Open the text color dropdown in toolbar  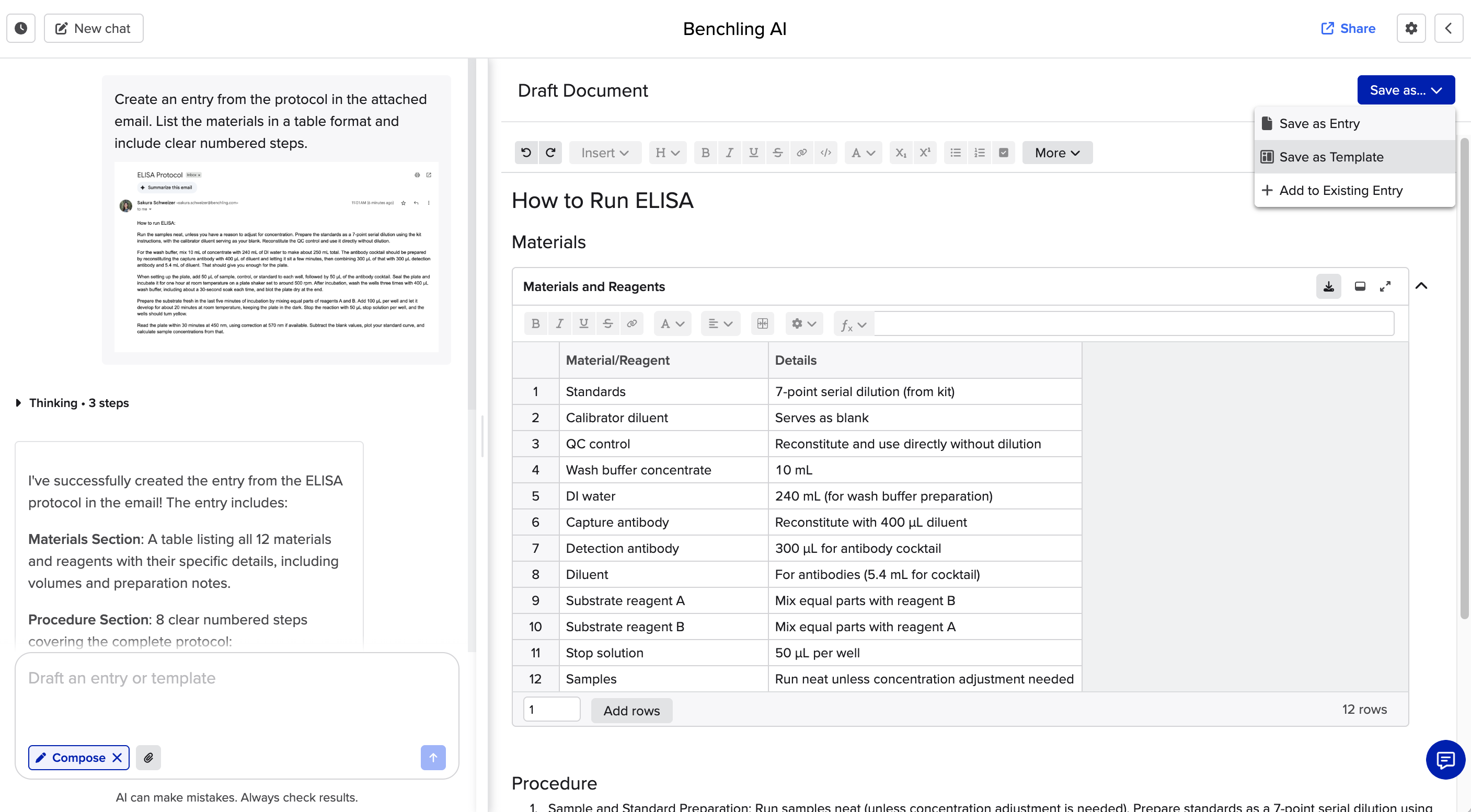tap(863, 153)
